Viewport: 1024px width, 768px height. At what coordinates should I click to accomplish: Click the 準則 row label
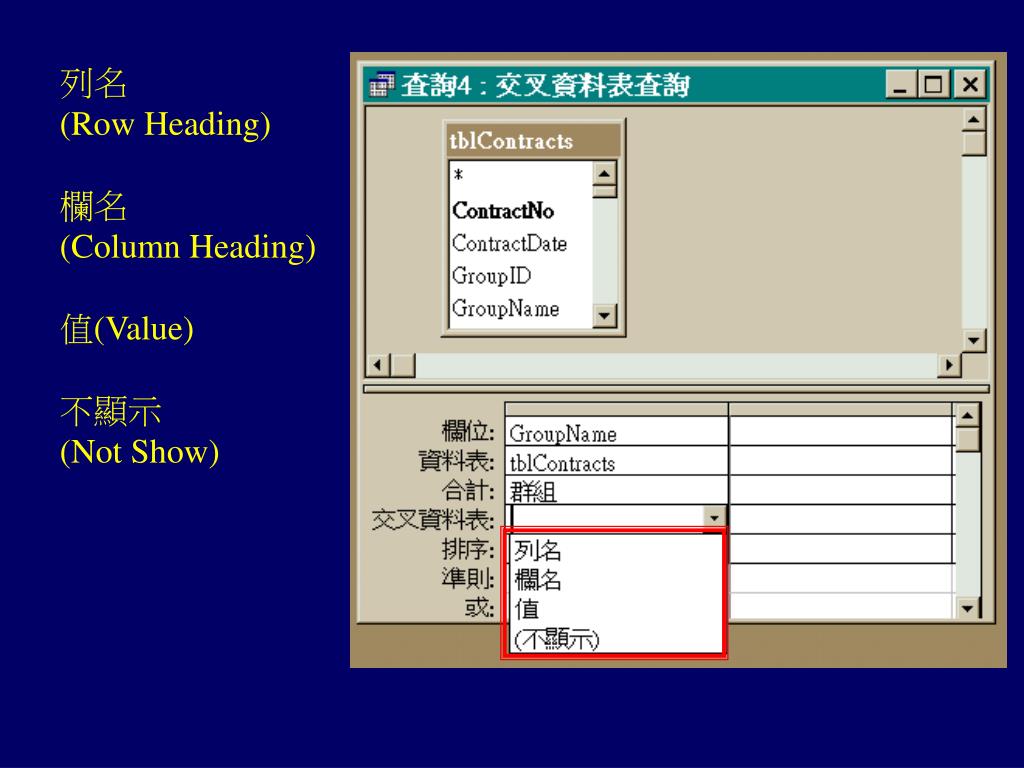(x=468, y=578)
